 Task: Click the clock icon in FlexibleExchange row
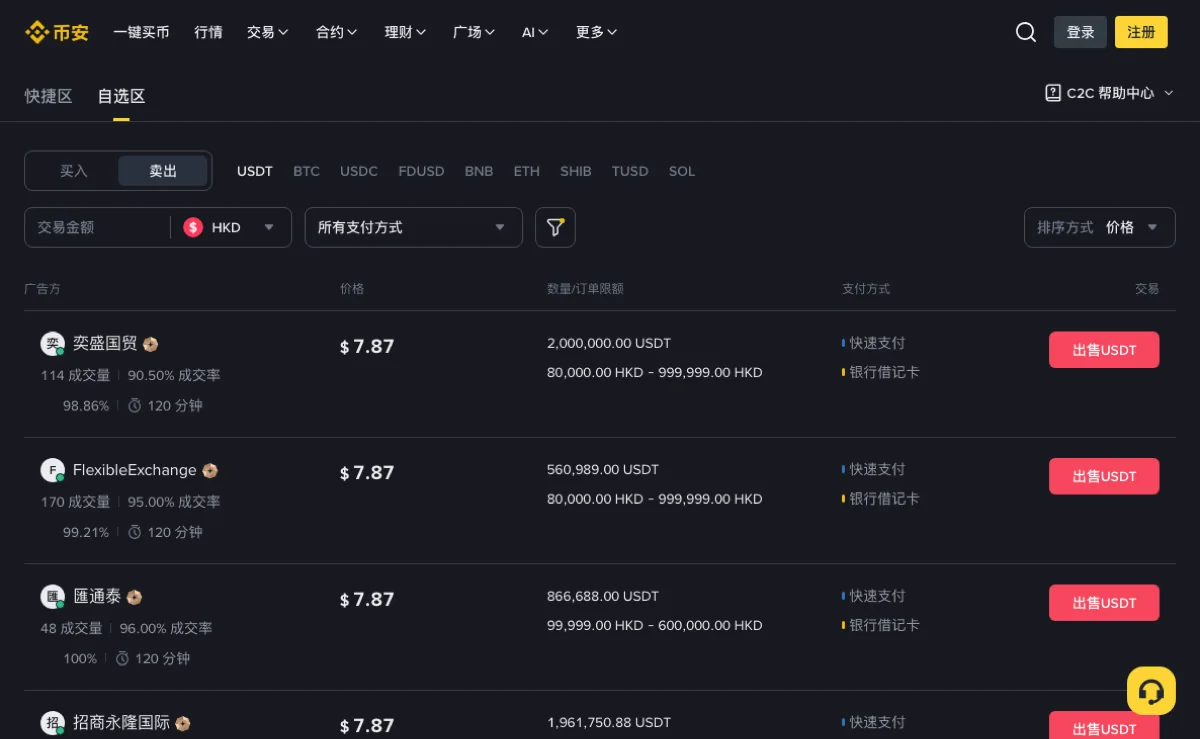click(x=135, y=532)
